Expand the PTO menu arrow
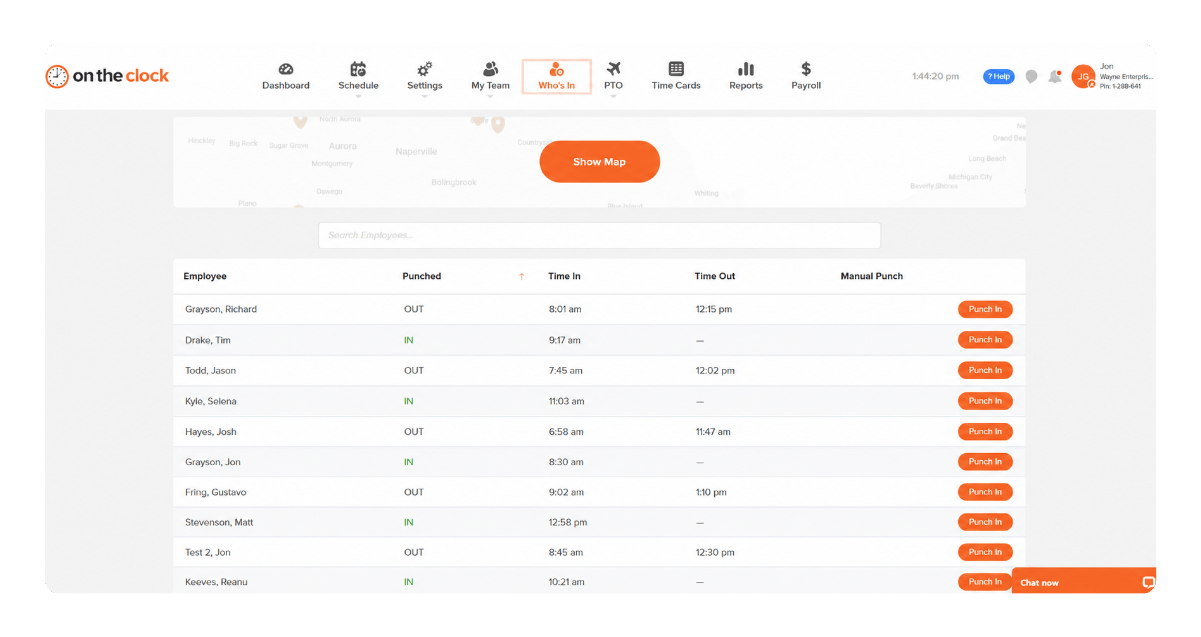This screenshot has height=637, width=1201. pos(613,96)
